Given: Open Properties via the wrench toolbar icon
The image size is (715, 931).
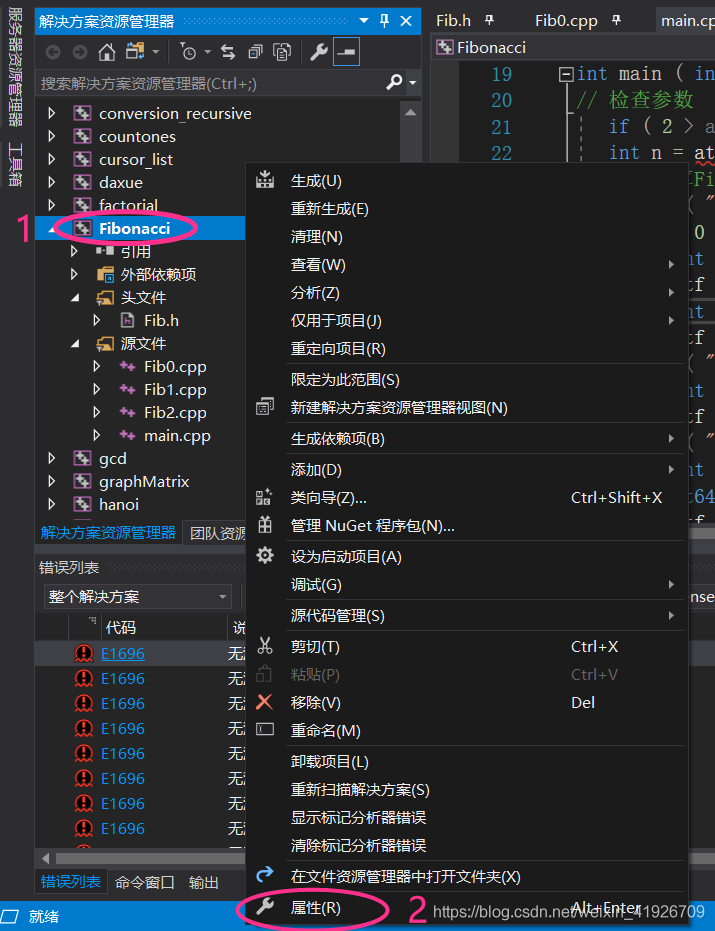Looking at the screenshot, I should [320, 52].
